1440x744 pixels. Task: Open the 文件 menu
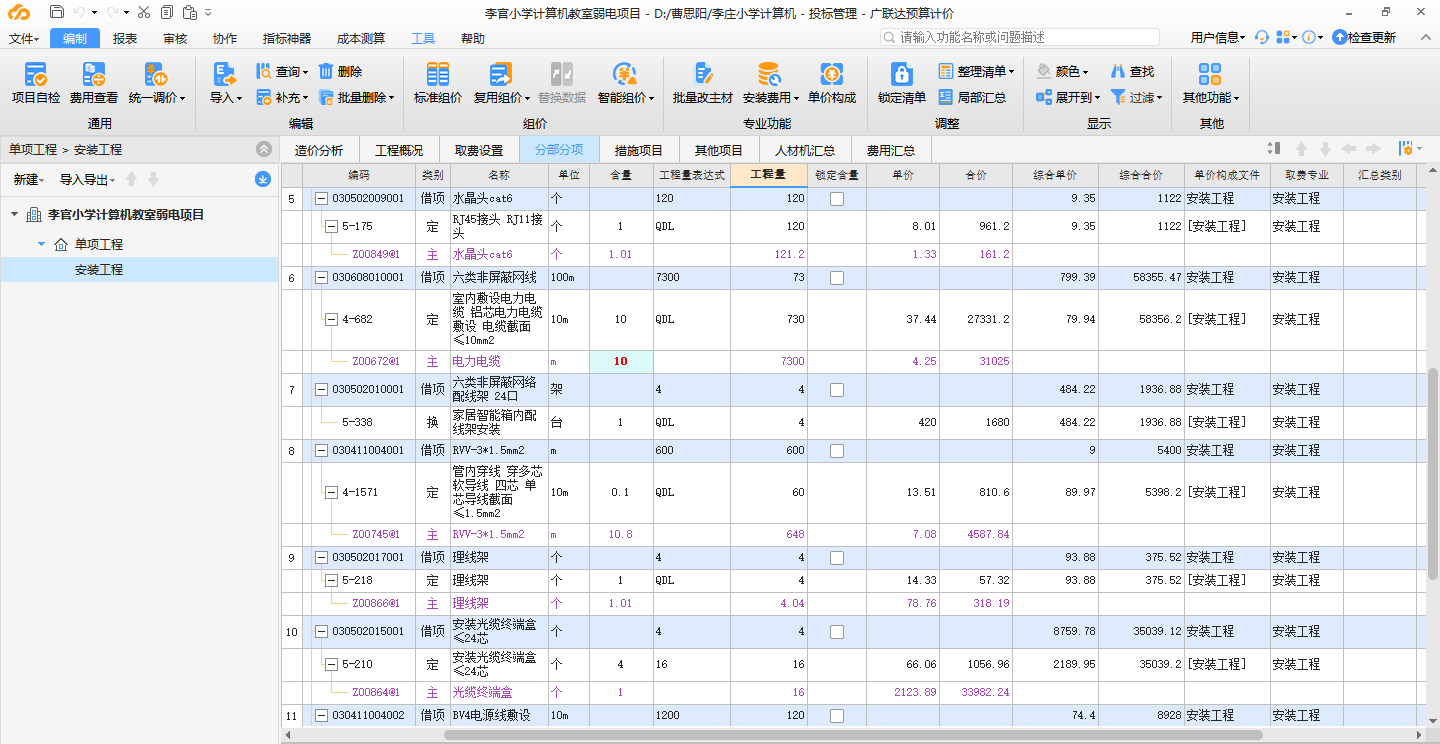pyautogui.click(x=25, y=39)
